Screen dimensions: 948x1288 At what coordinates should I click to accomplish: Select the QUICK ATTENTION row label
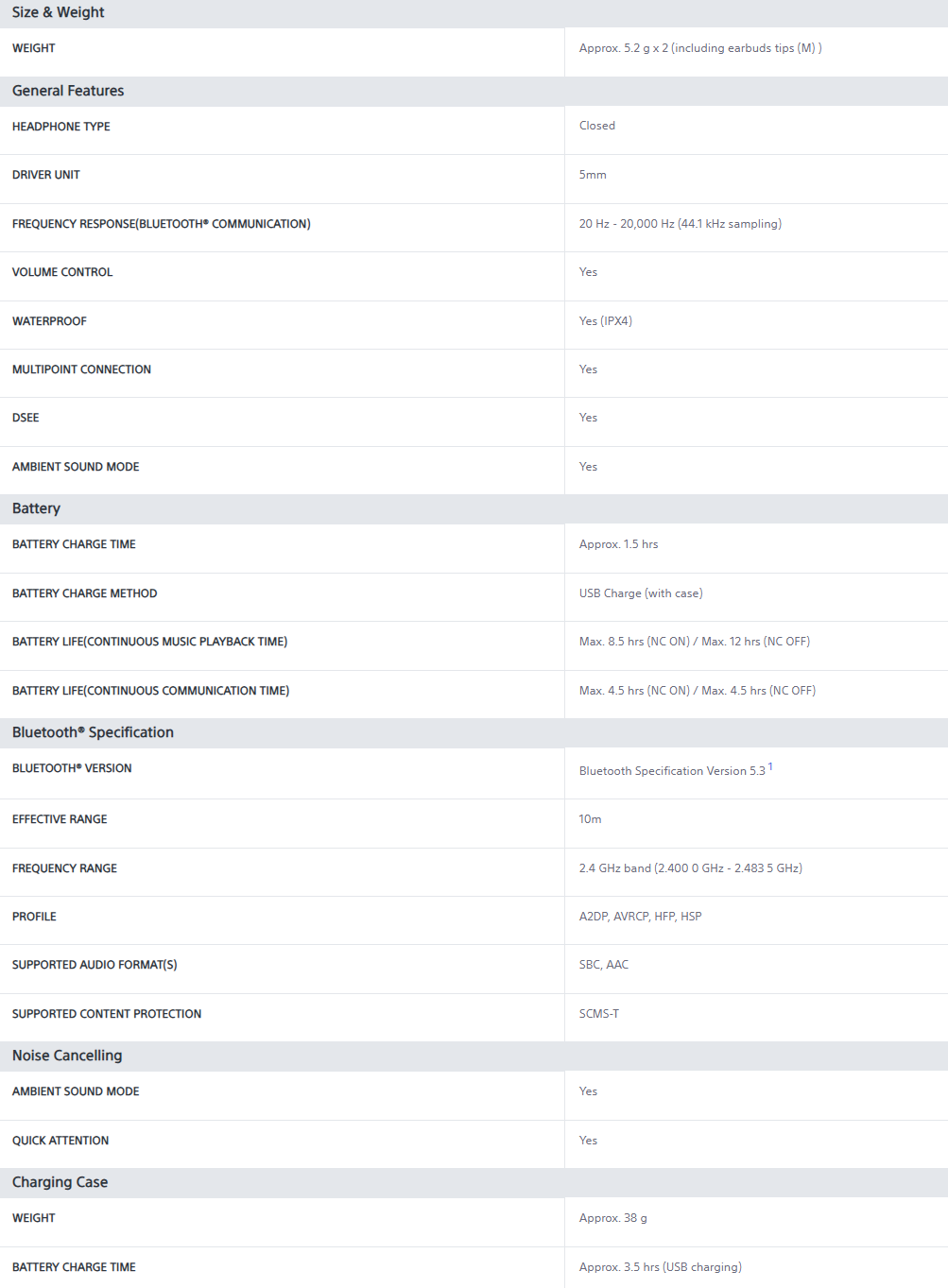(60, 1141)
